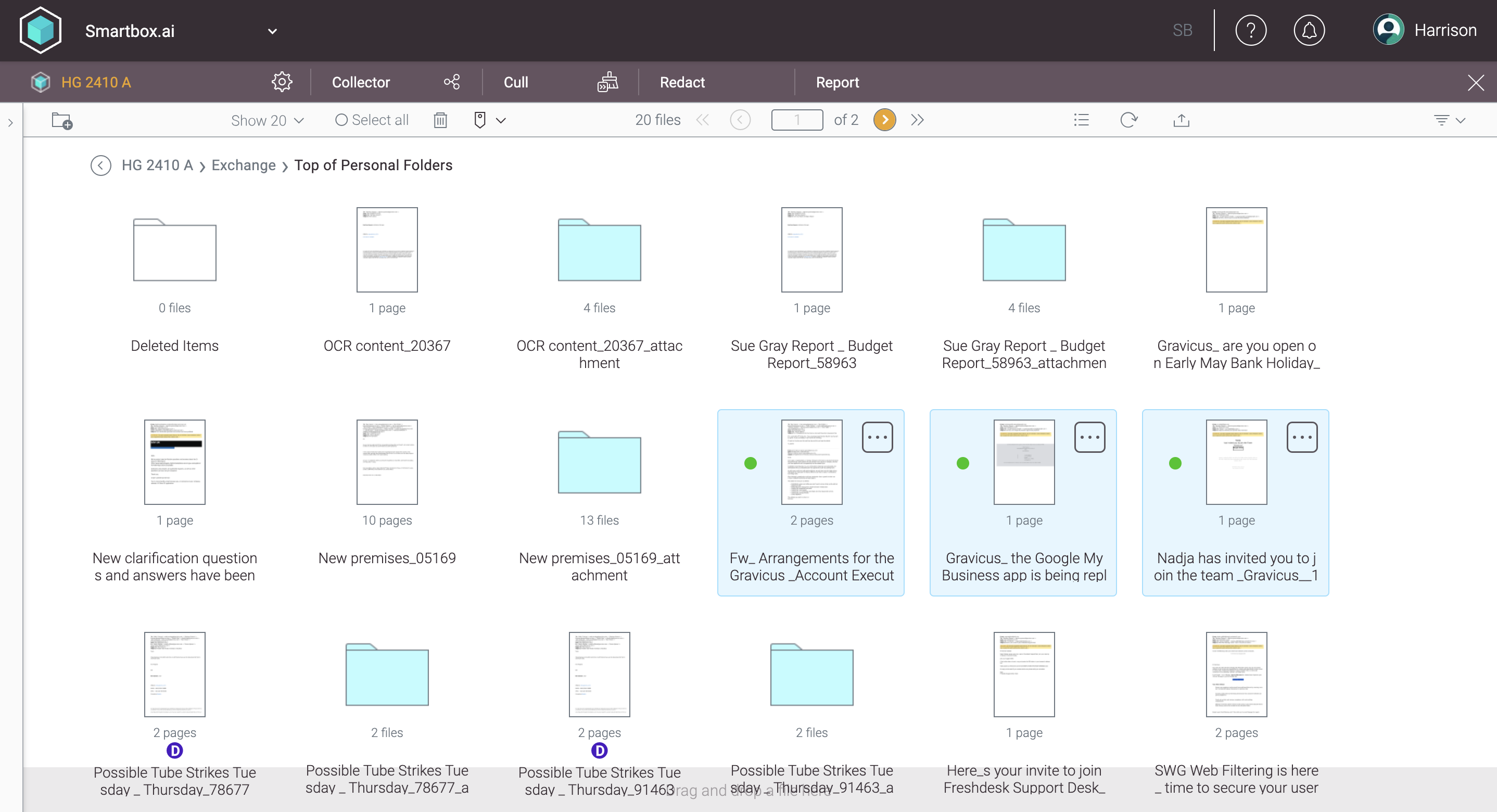Switch to the Report tab
The height and width of the screenshot is (812, 1497).
click(x=837, y=82)
